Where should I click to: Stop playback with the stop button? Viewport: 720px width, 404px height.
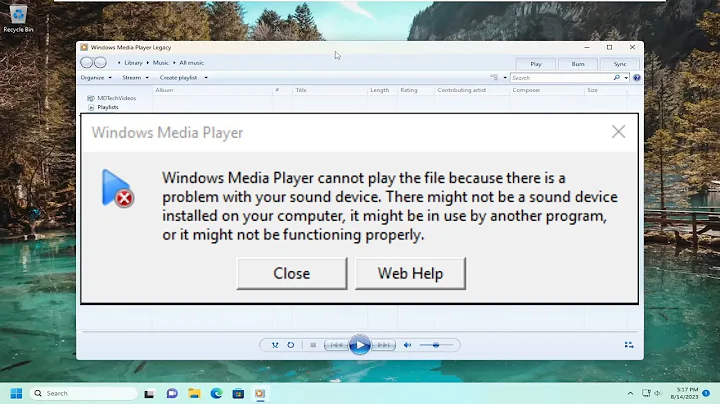point(313,345)
